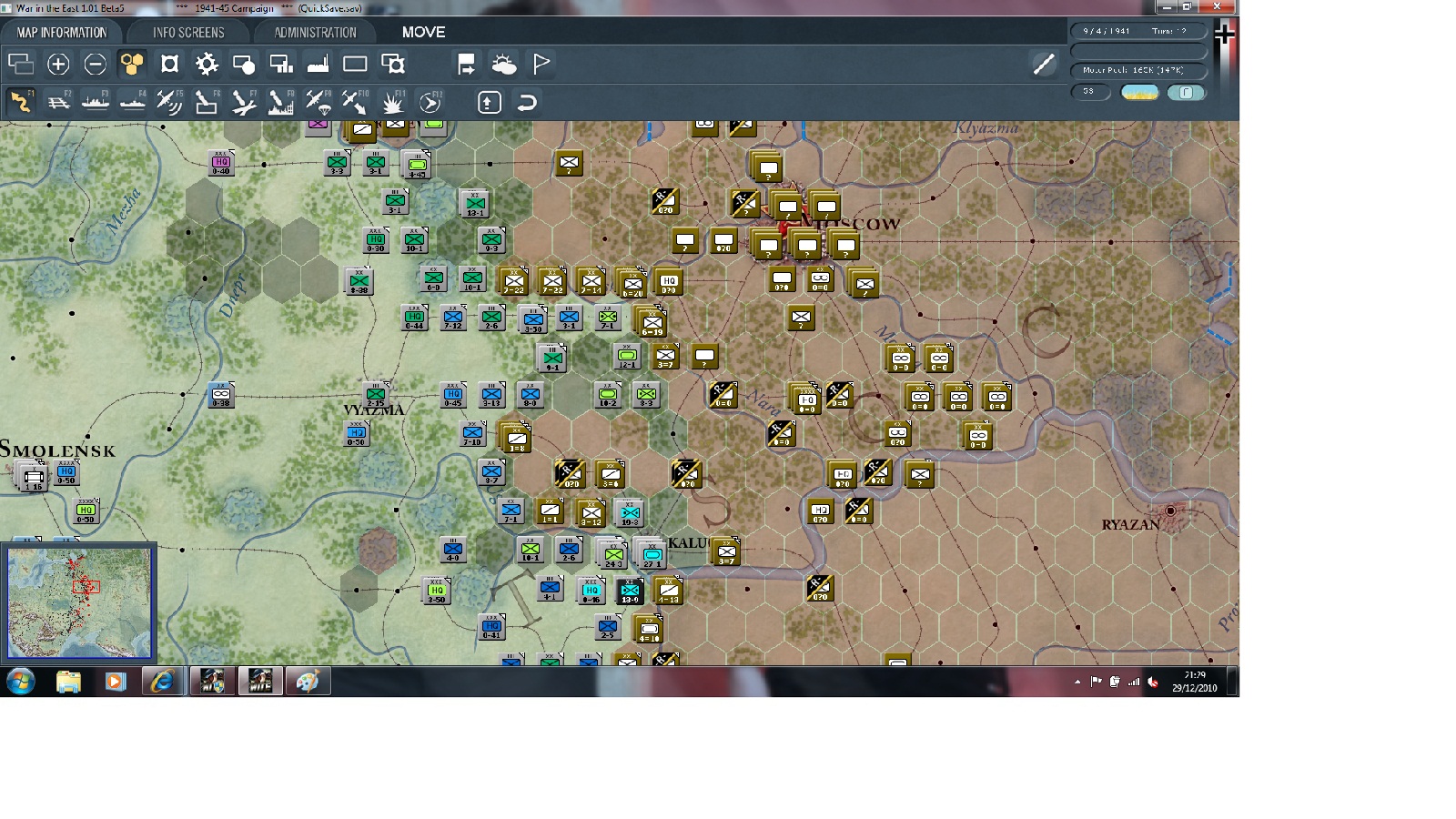1456x819 pixels.
Task: Click the minimap overview thumbnail
Action: 79,602
